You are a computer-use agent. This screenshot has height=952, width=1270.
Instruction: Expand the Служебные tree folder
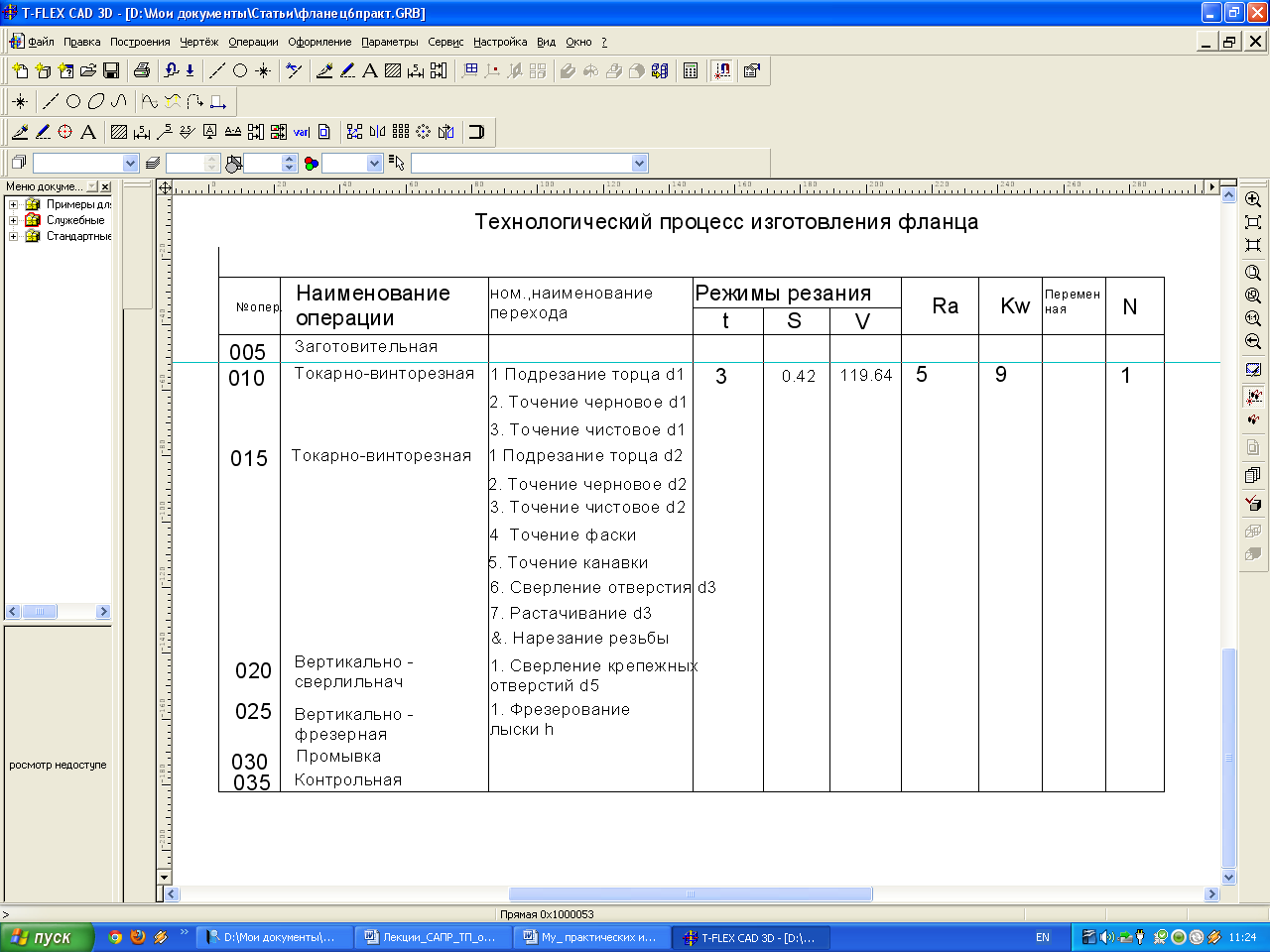(x=14, y=220)
